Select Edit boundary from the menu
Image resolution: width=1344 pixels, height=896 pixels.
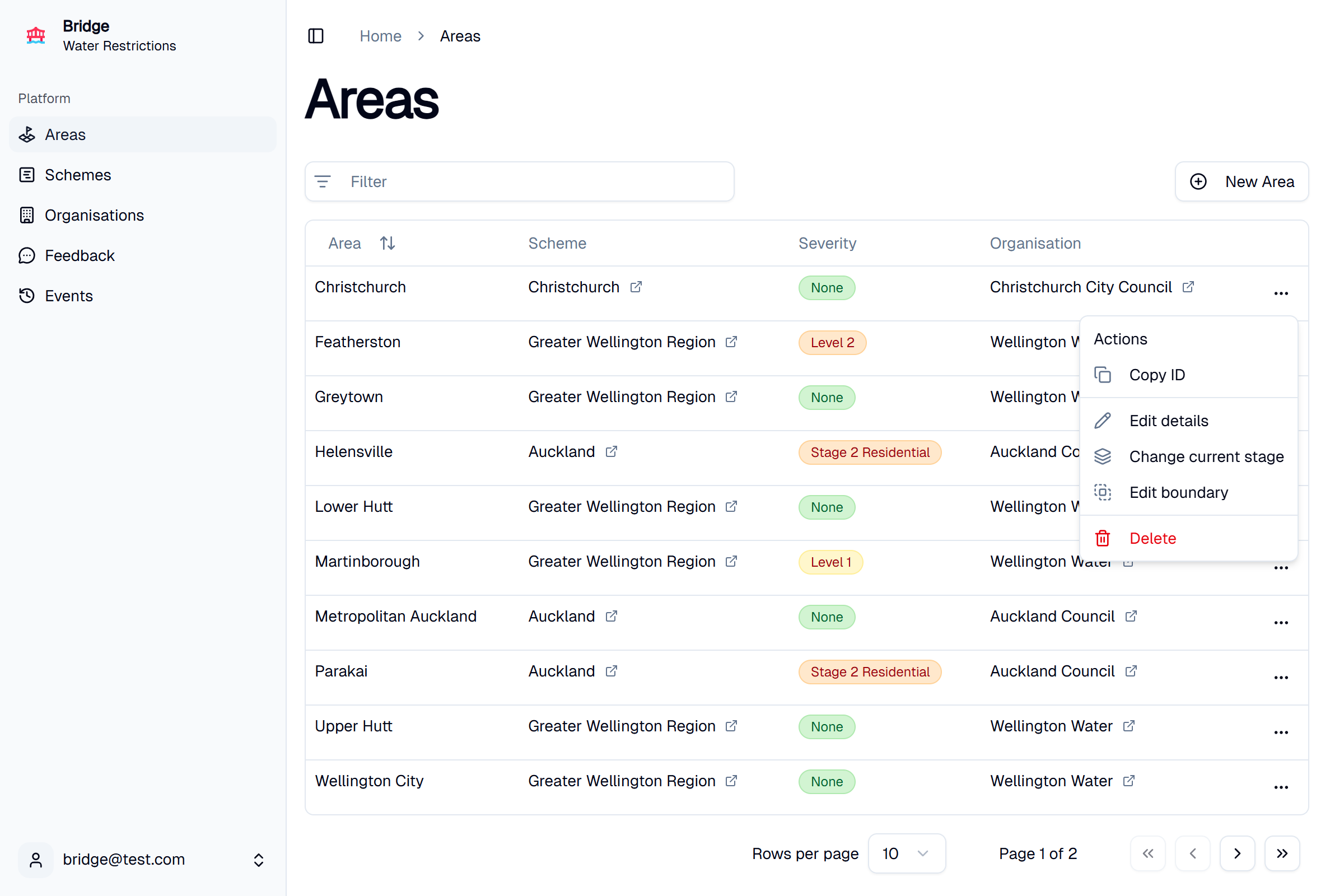[x=1178, y=492]
